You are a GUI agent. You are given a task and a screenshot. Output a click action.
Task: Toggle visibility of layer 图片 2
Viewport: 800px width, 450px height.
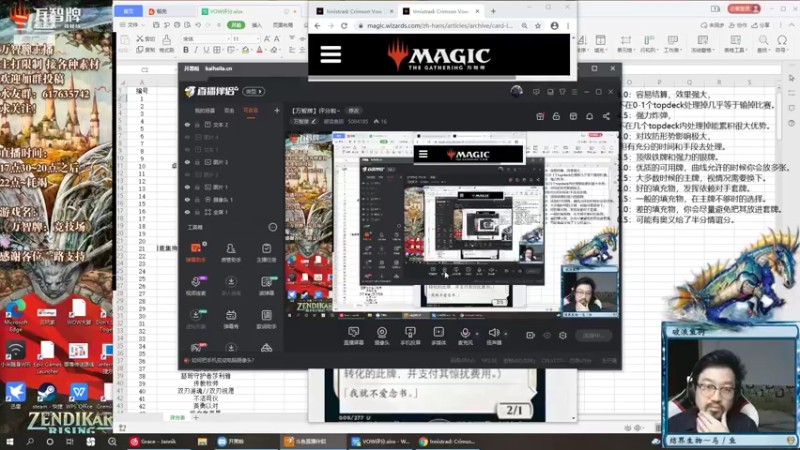[x=187, y=174]
